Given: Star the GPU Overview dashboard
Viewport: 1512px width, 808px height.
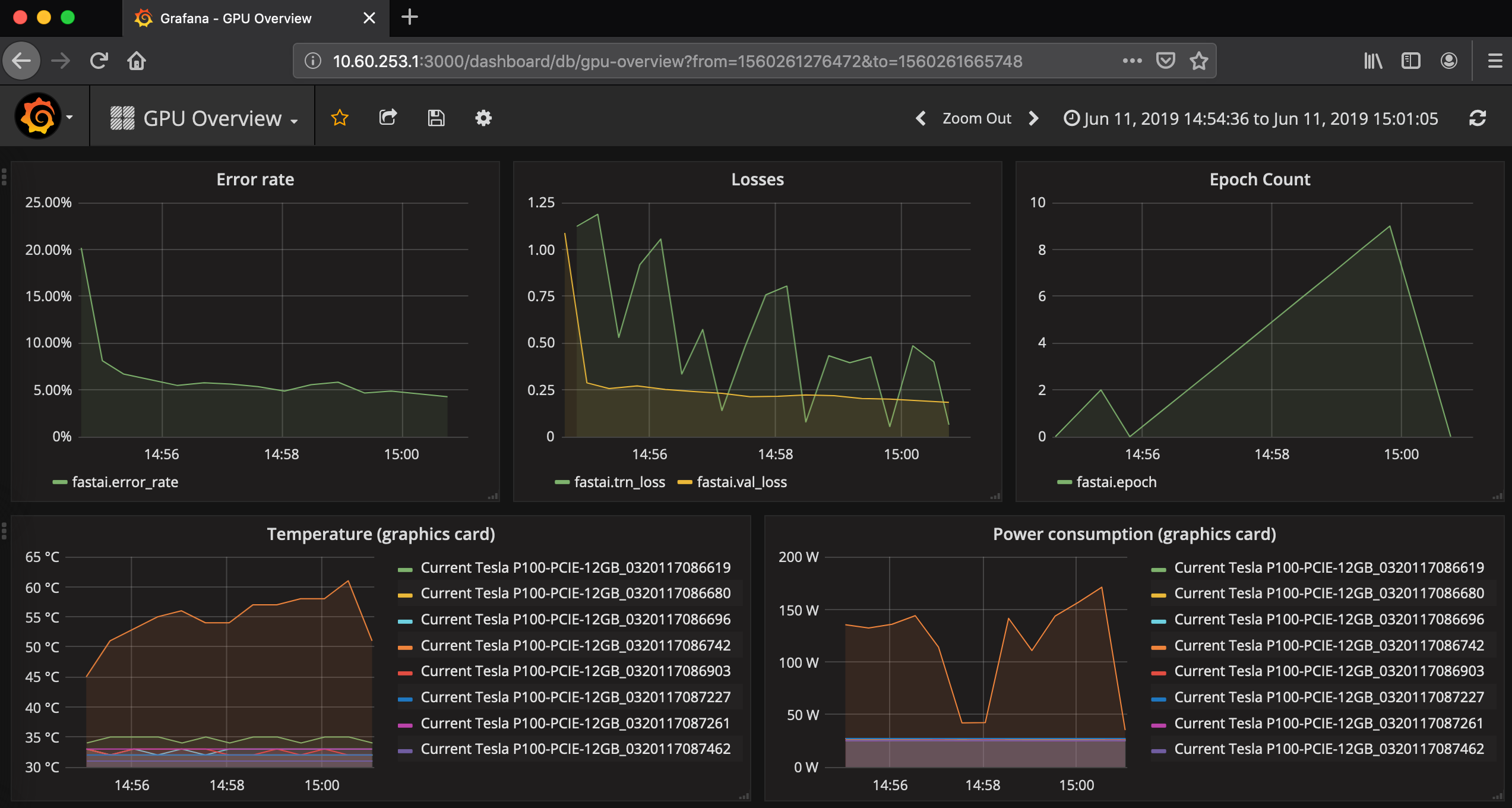Looking at the screenshot, I should (340, 118).
